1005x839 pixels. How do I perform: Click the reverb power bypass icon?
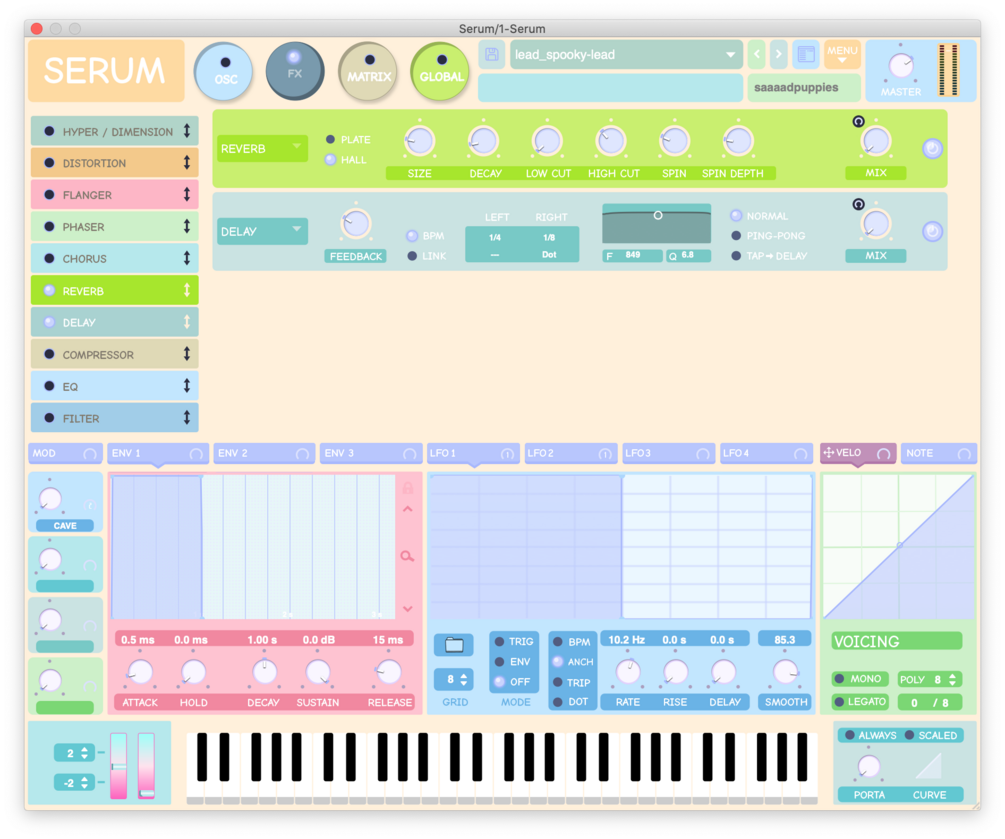933,149
